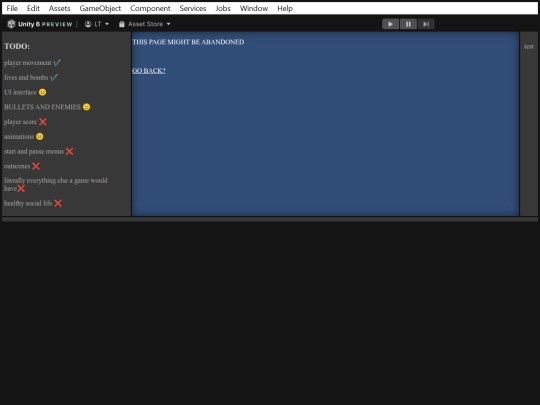The height and width of the screenshot is (405, 540).
Task: Open the Help menu
Action: (x=285, y=8)
